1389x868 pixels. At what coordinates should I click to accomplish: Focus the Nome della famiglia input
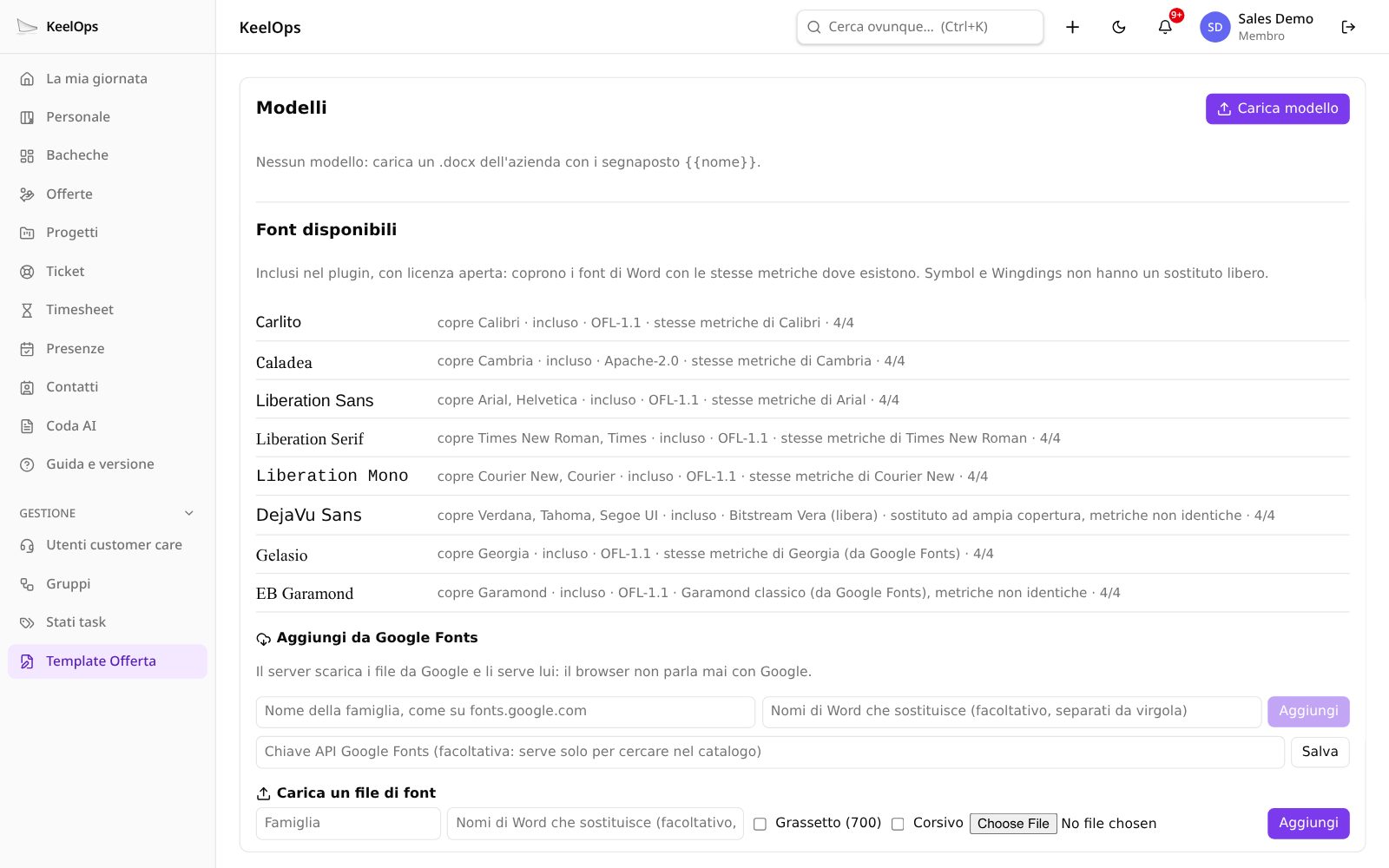[505, 712]
